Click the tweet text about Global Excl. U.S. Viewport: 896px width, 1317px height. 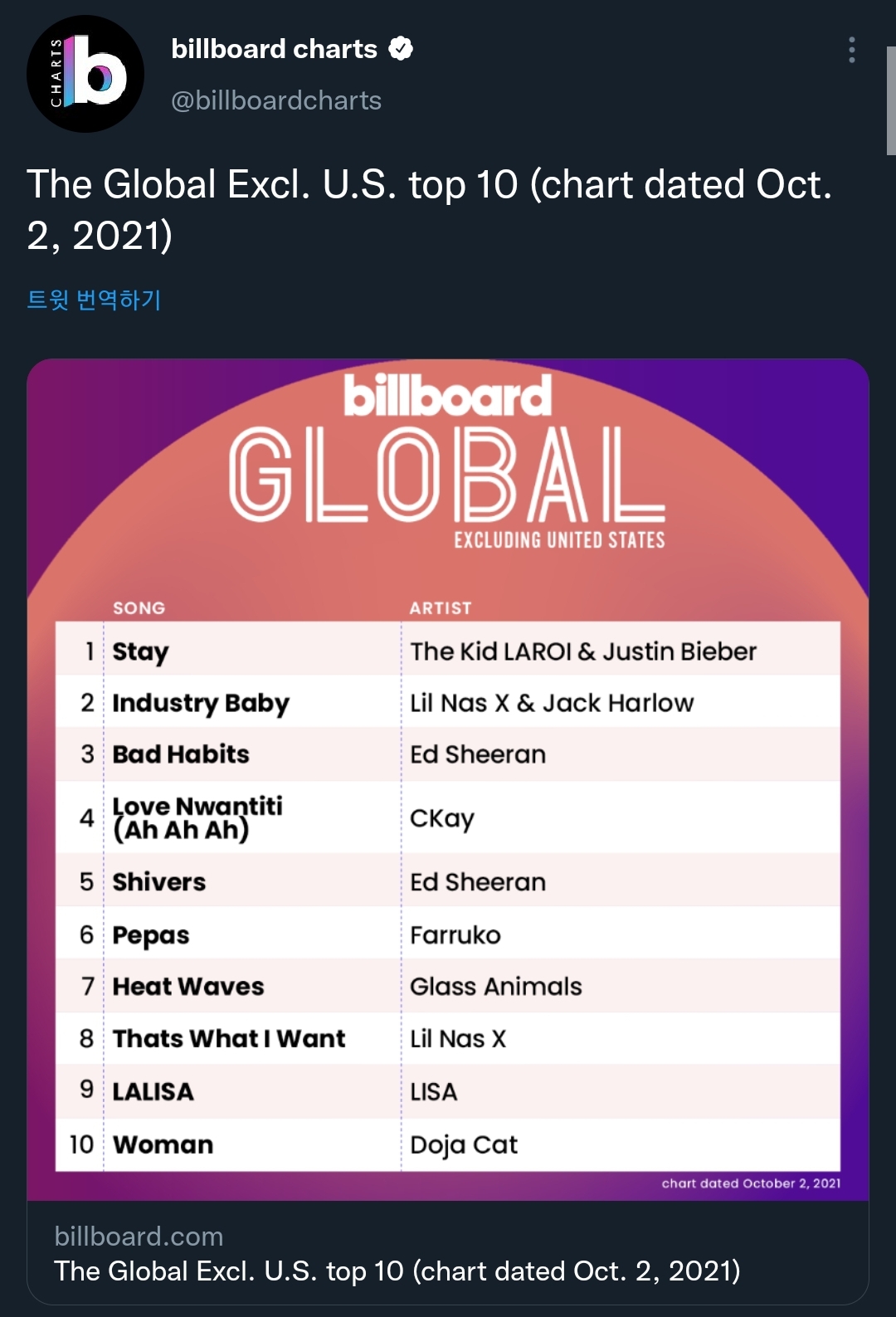pyautogui.click(x=429, y=209)
